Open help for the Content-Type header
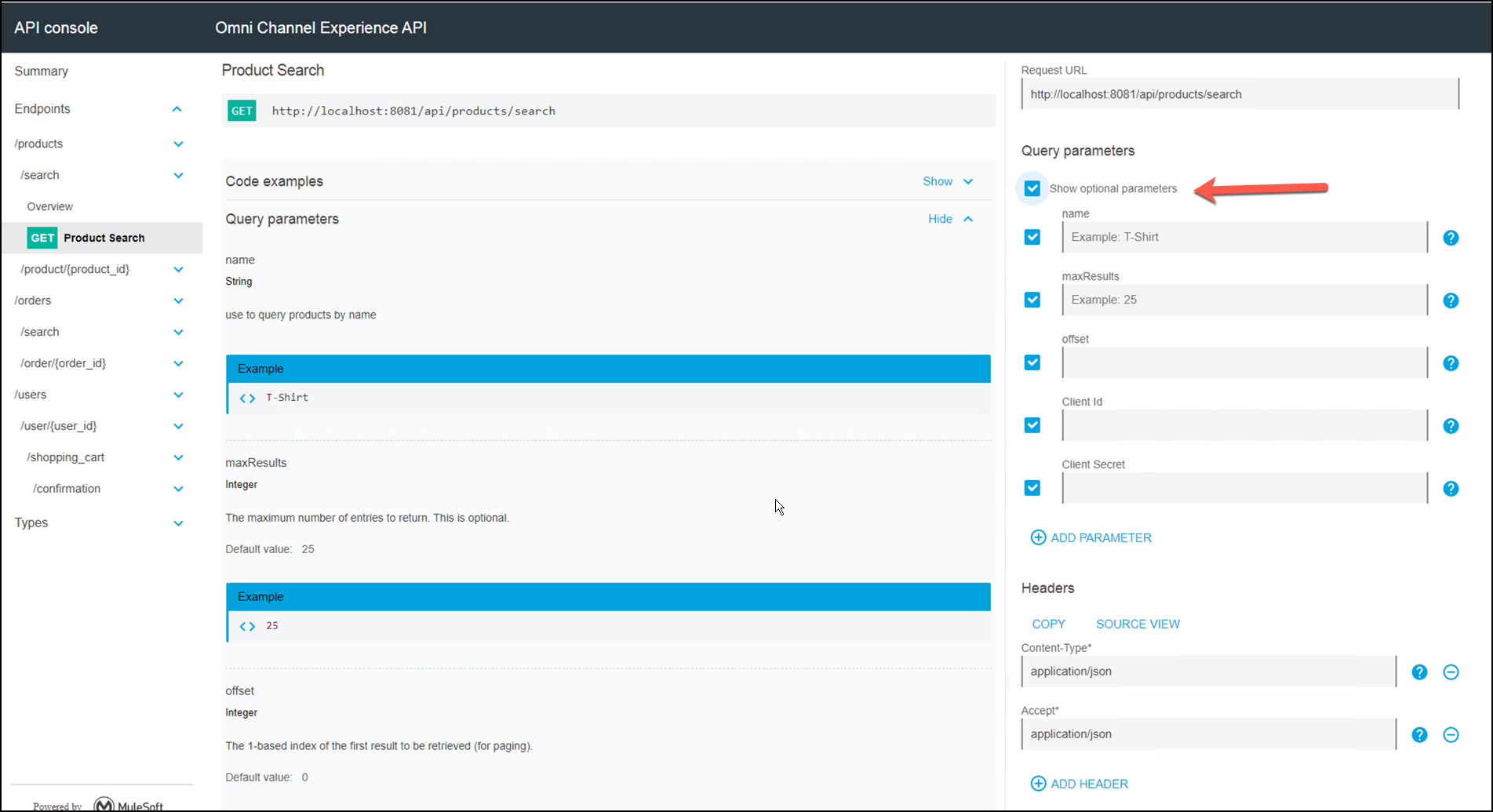 pyautogui.click(x=1419, y=672)
